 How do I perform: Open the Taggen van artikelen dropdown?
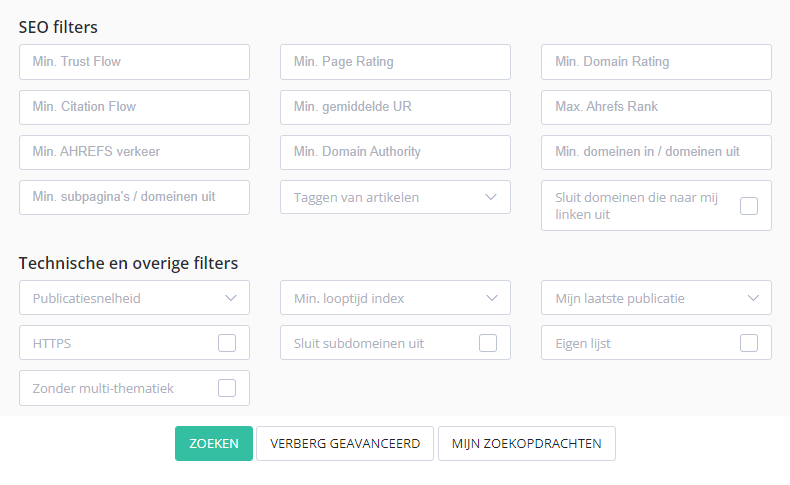click(396, 197)
